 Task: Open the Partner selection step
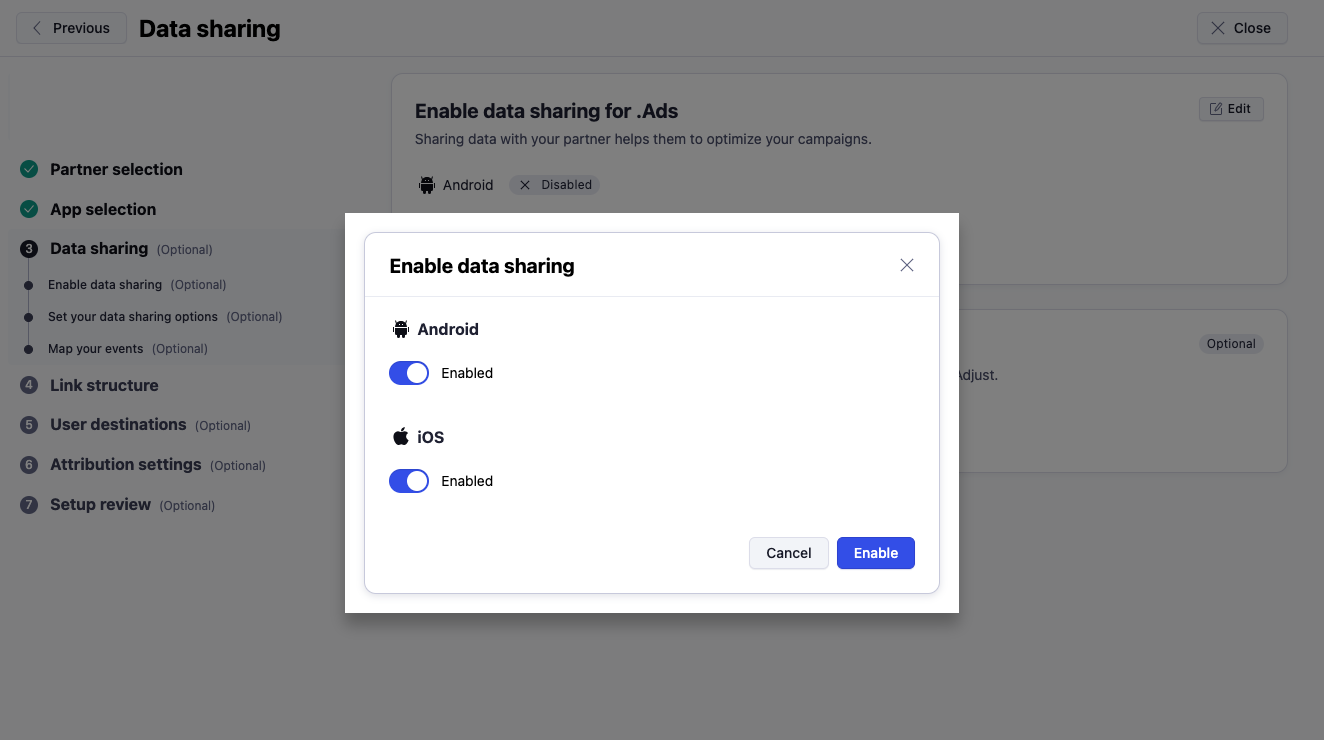116,170
